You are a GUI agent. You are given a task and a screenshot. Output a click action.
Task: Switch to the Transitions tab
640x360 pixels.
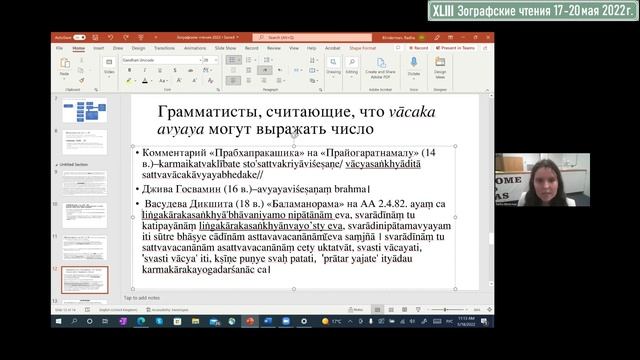point(164,48)
